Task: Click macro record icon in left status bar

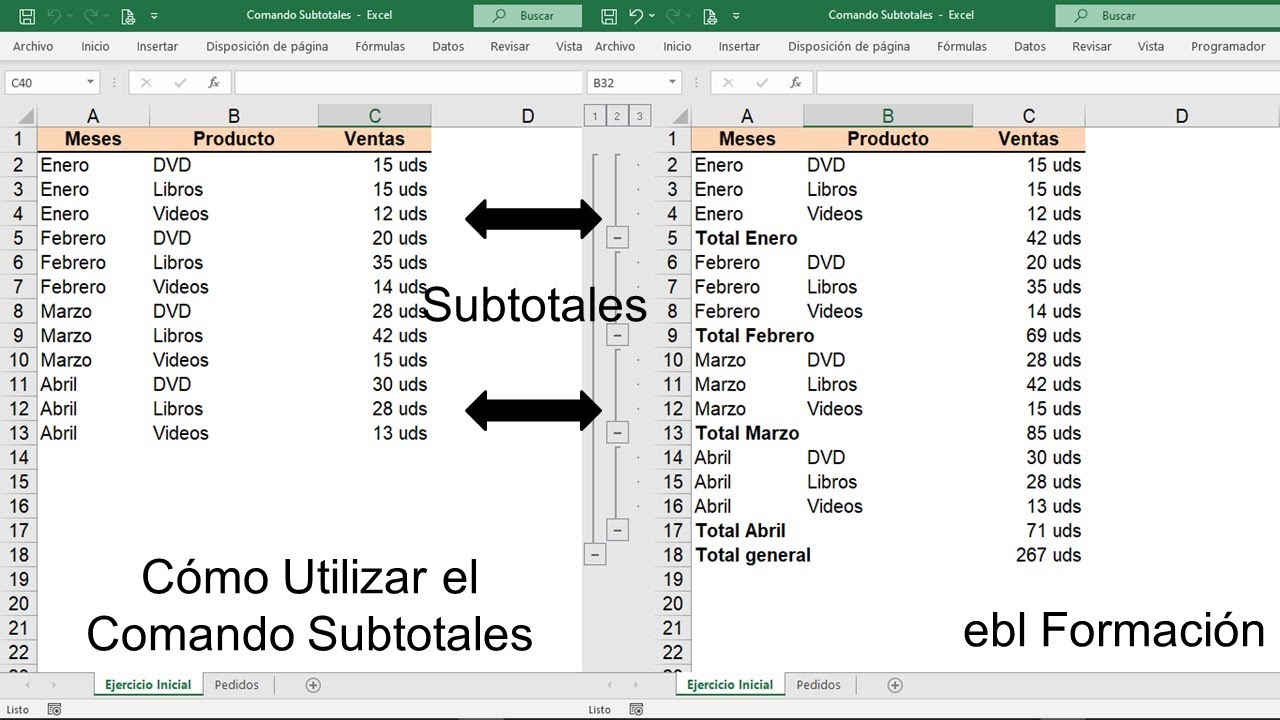Action: coord(54,709)
